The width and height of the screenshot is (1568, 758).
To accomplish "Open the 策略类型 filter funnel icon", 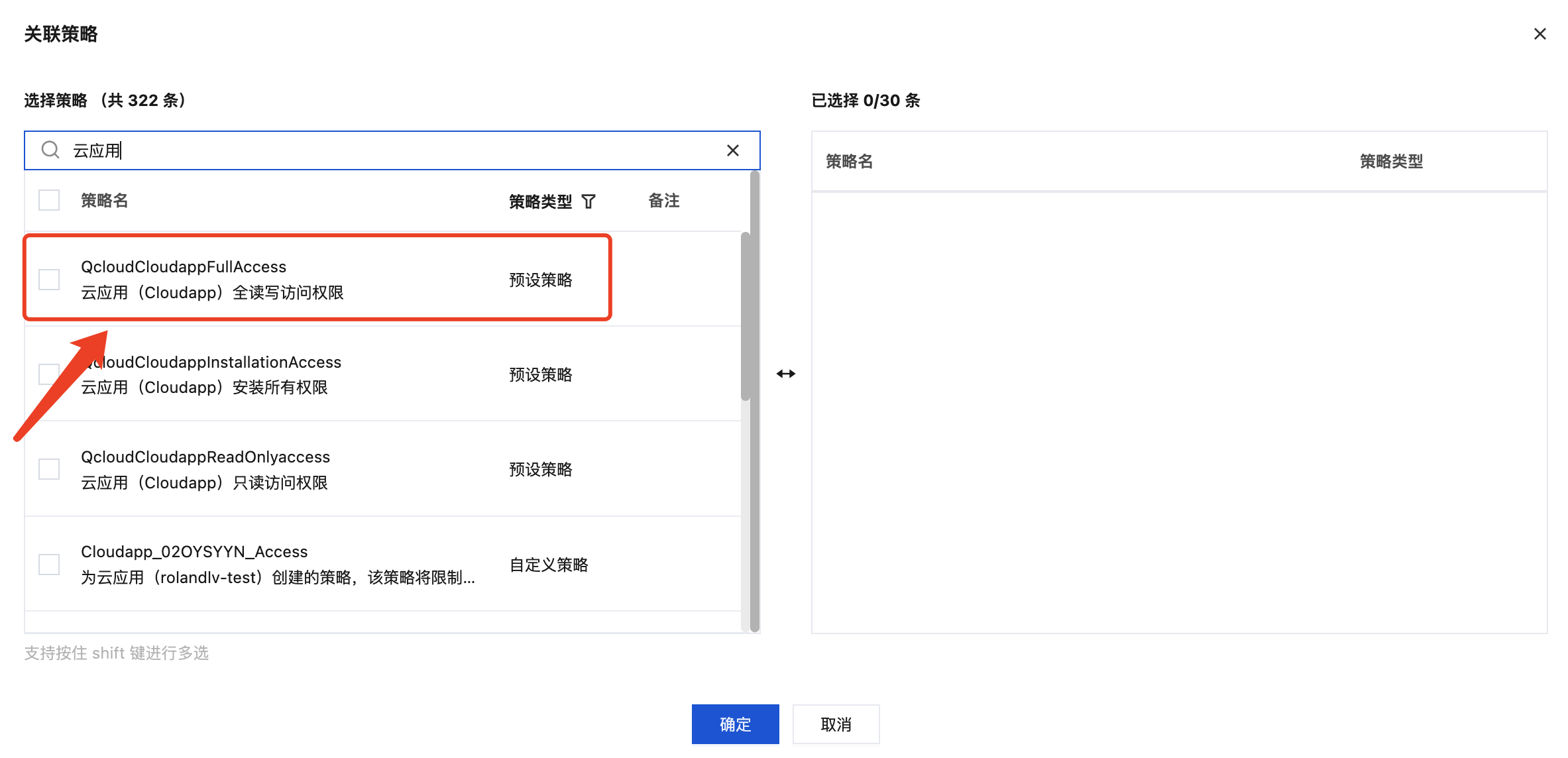I will point(588,201).
